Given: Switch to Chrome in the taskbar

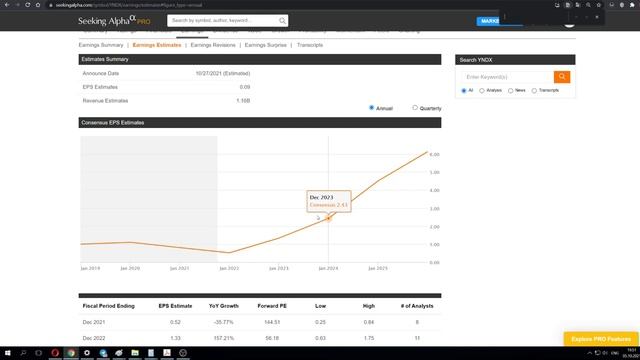Looking at the screenshot, I should tap(71, 353).
